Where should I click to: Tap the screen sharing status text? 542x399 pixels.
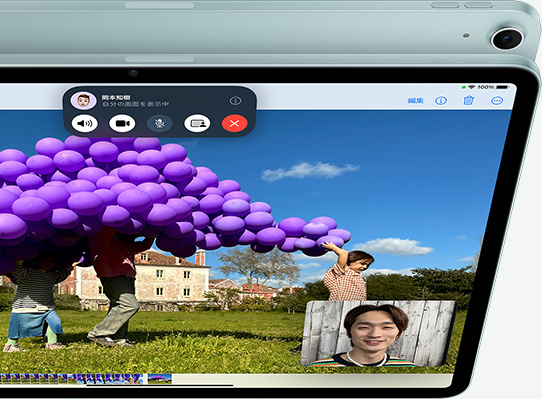[135, 104]
